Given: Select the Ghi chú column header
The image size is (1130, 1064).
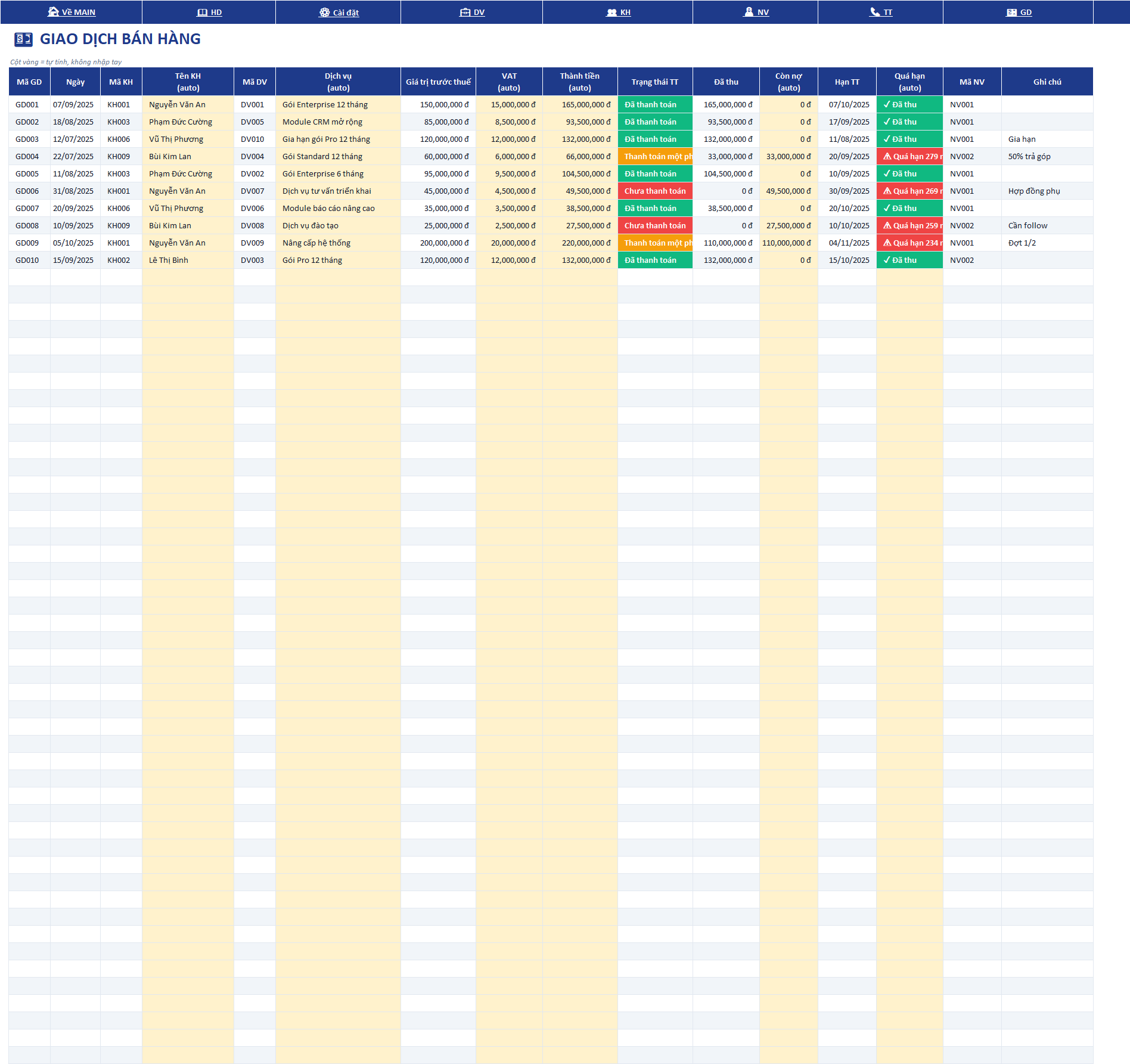Looking at the screenshot, I should pos(1047,82).
